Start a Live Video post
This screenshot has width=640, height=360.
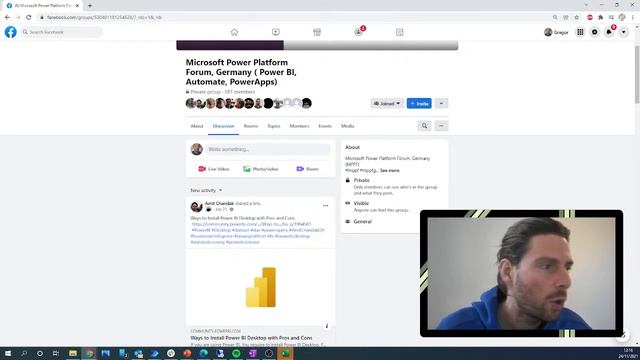click(214, 169)
